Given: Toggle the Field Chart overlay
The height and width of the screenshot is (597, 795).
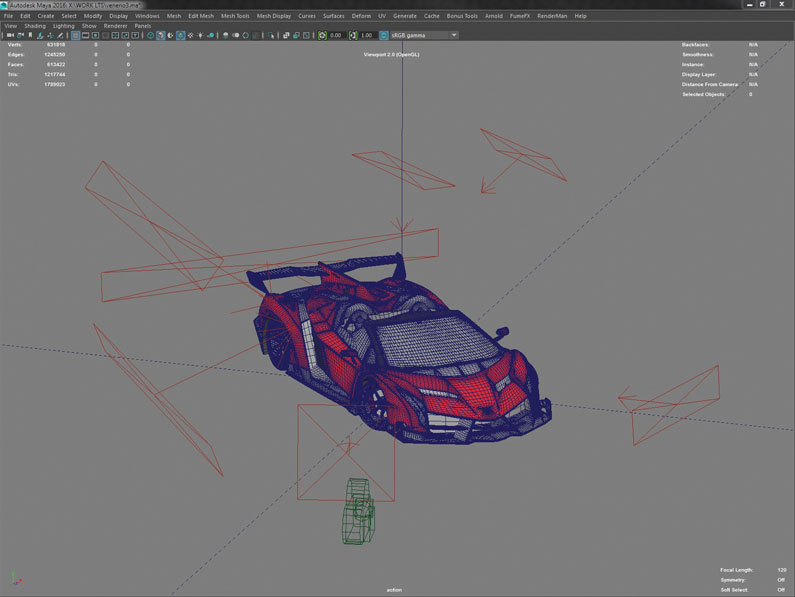Looking at the screenshot, I should pos(115,36).
